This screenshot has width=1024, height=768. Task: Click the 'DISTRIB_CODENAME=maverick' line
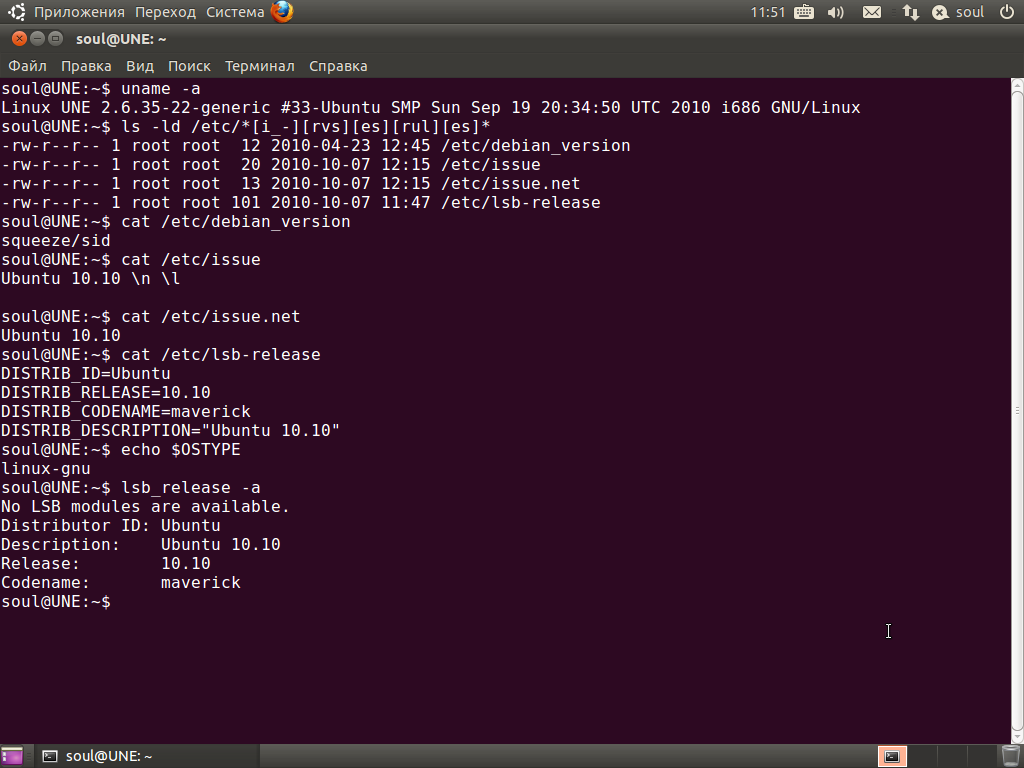[126, 411]
